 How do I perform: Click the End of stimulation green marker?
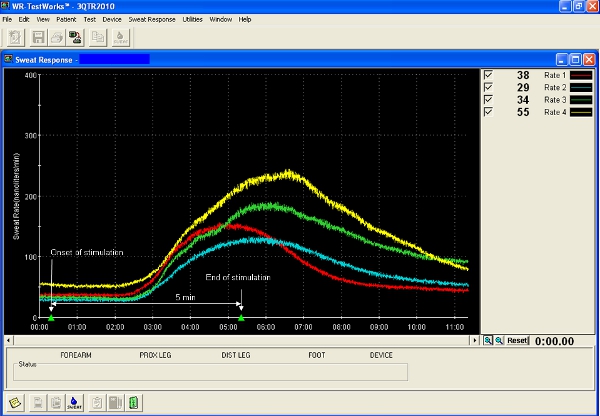241,317
